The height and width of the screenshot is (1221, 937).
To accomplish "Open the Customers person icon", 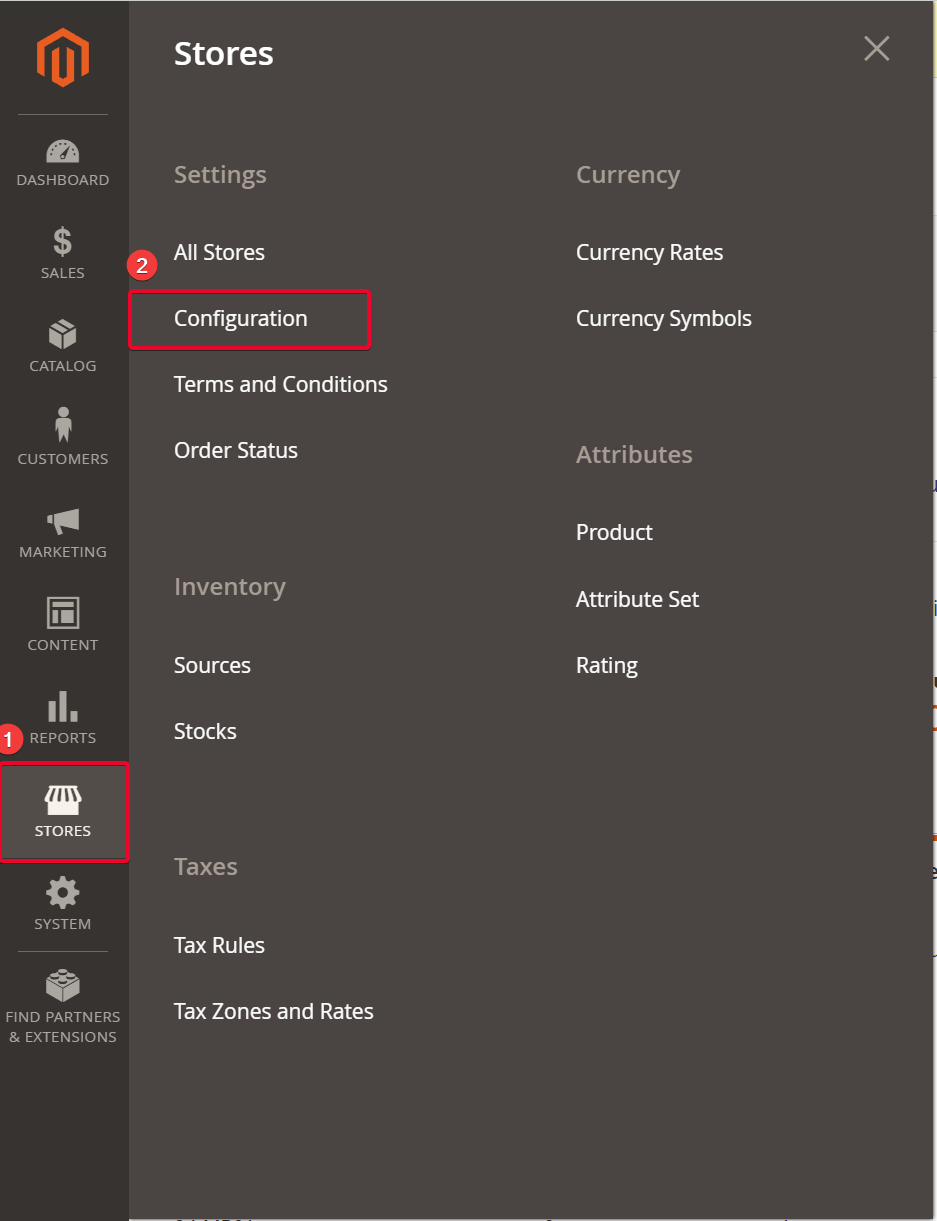I will click(63, 425).
